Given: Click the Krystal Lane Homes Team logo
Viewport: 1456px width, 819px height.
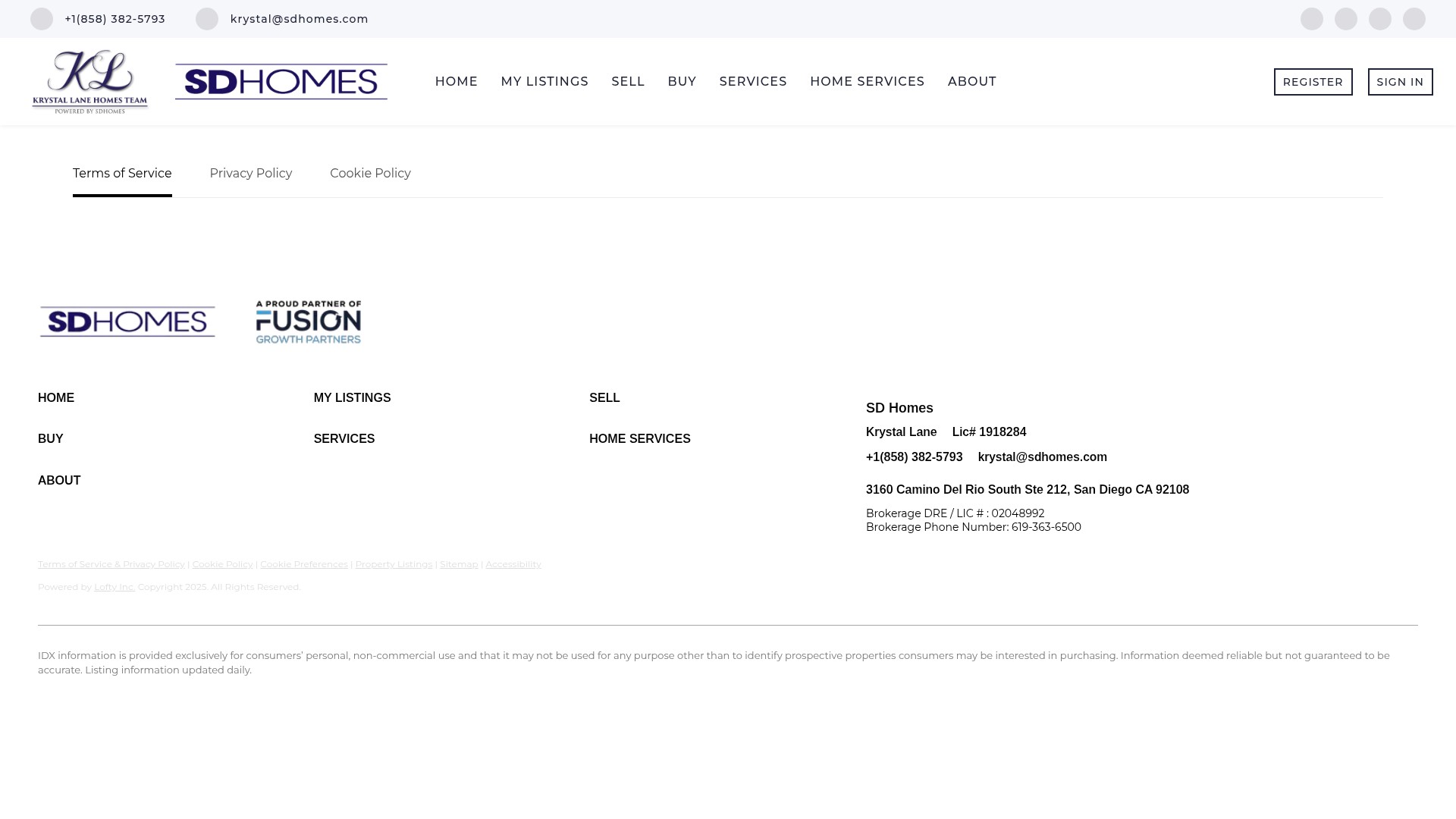Looking at the screenshot, I should [89, 82].
